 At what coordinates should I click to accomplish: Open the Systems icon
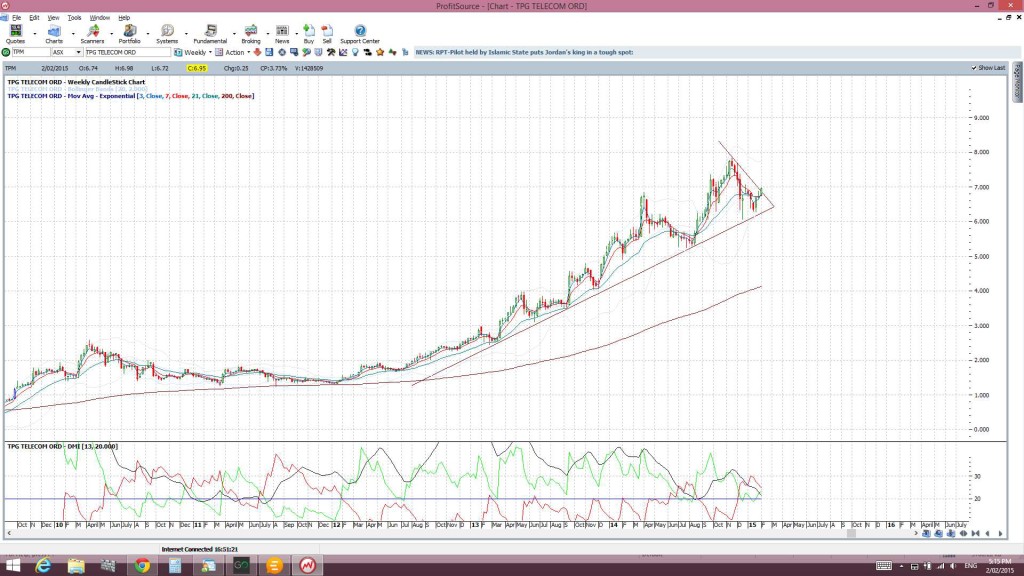coord(167,31)
